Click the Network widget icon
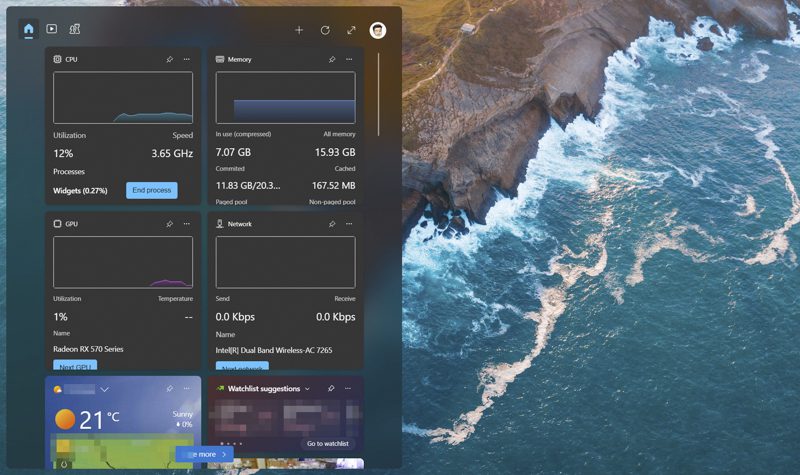 pyautogui.click(x=220, y=223)
